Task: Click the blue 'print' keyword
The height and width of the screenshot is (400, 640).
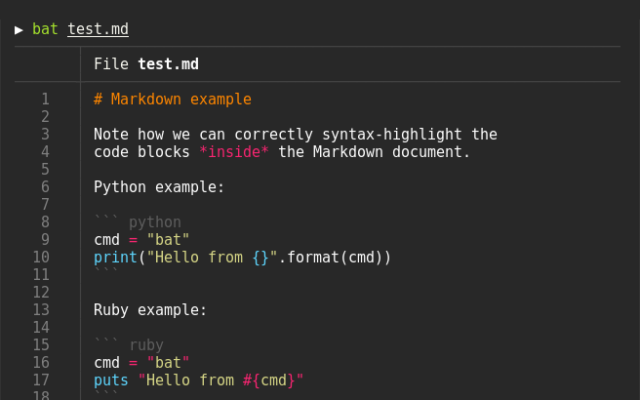Action: (x=116, y=258)
